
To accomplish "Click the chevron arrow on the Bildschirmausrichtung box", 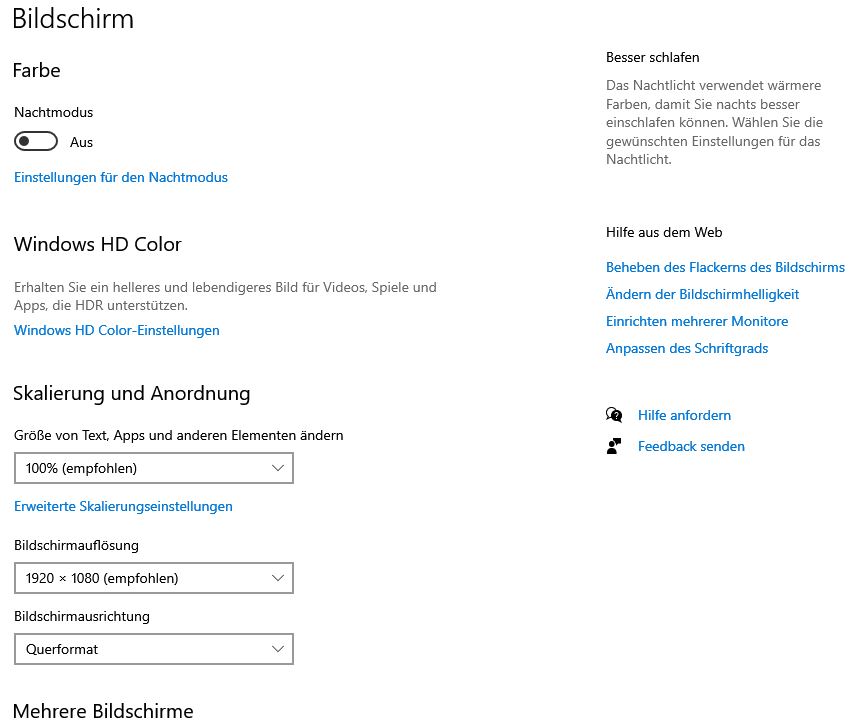I will [x=279, y=649].
